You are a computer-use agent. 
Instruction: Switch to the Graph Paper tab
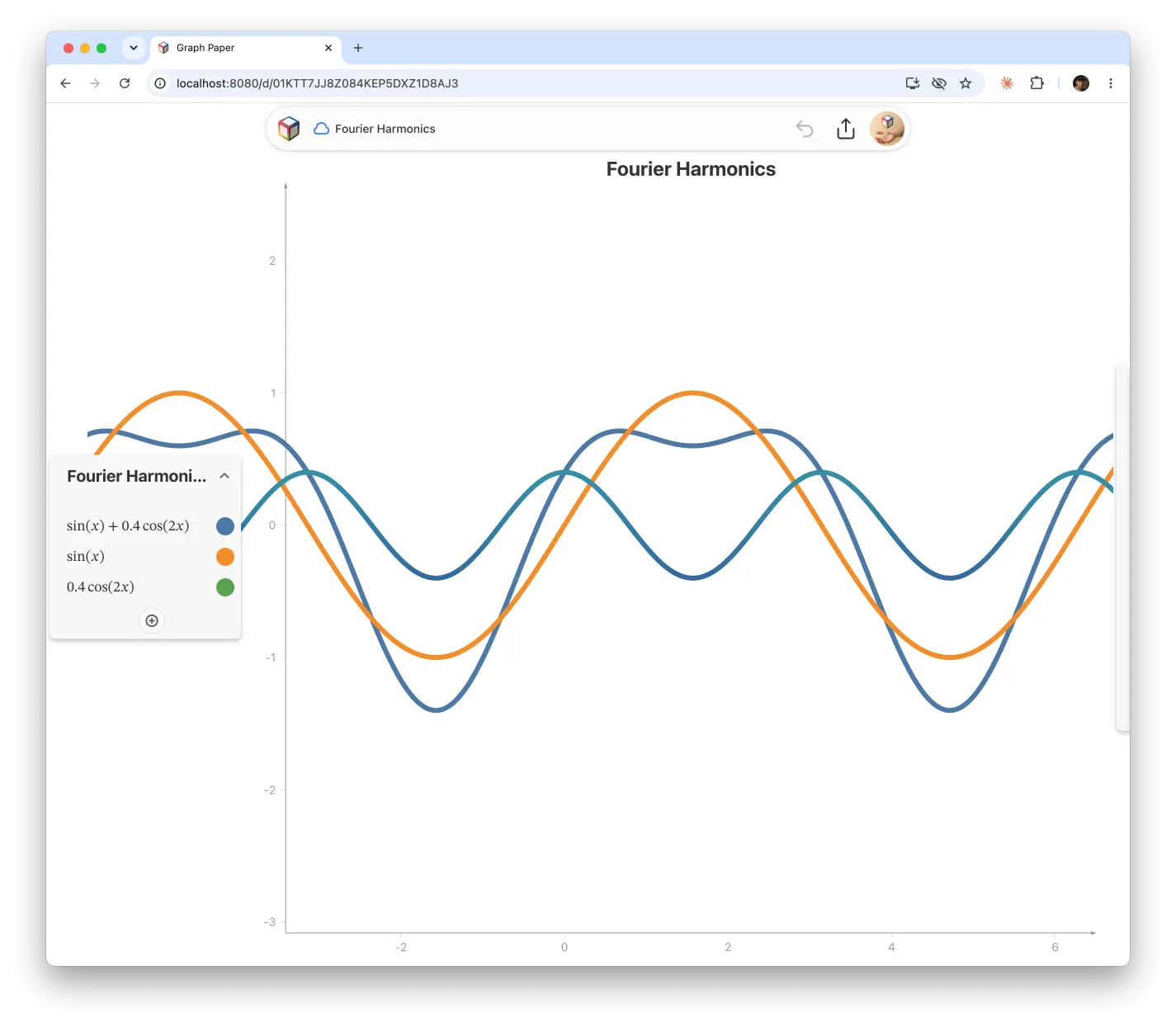coord(245,48)
